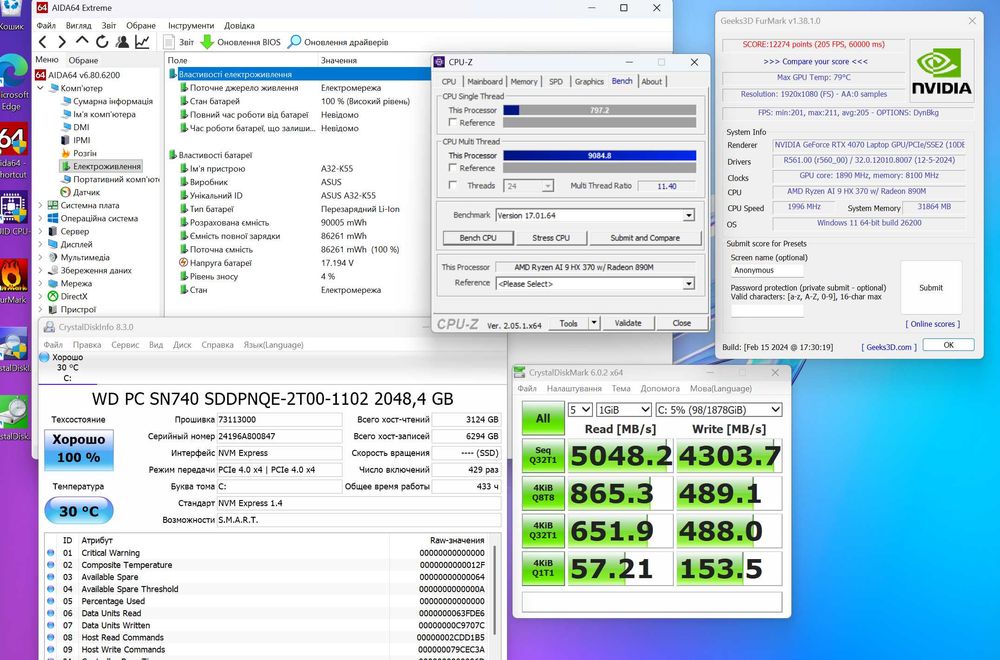Click Stress CPU button
Image resolution: width=1000 pixels, height=660 pixels.
tap(551, 238)
